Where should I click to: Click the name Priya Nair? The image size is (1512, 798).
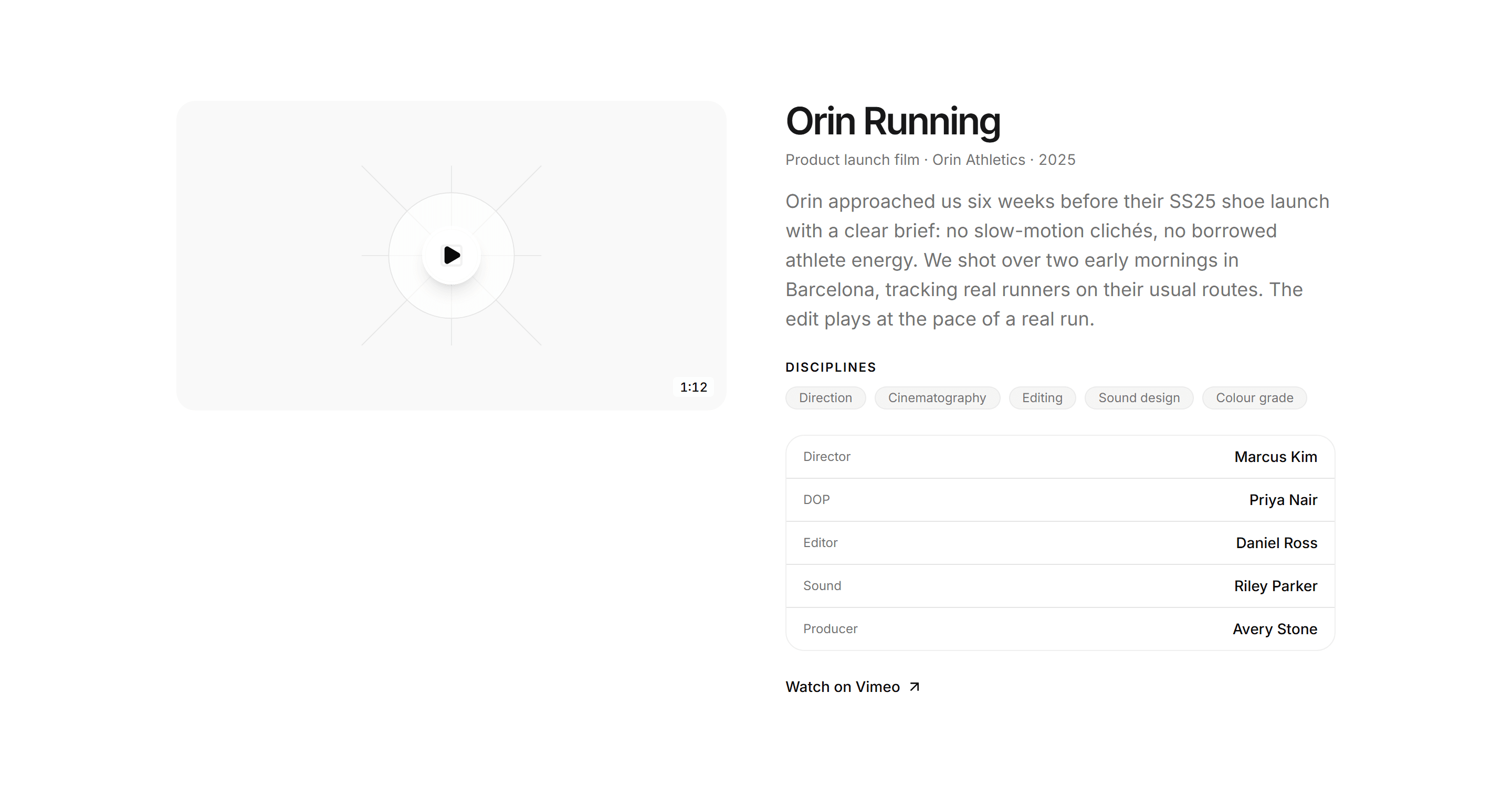click(1283, 500)
